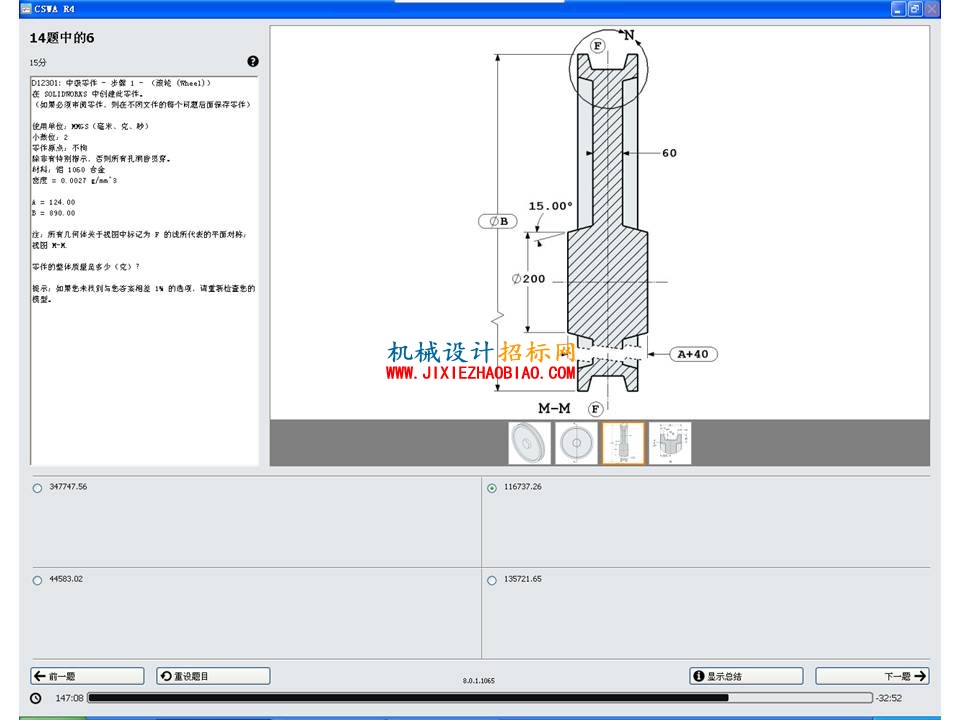The image size is (960, 720).
Task: Click the exam time progress bar
Action: [x=480, y=697]
